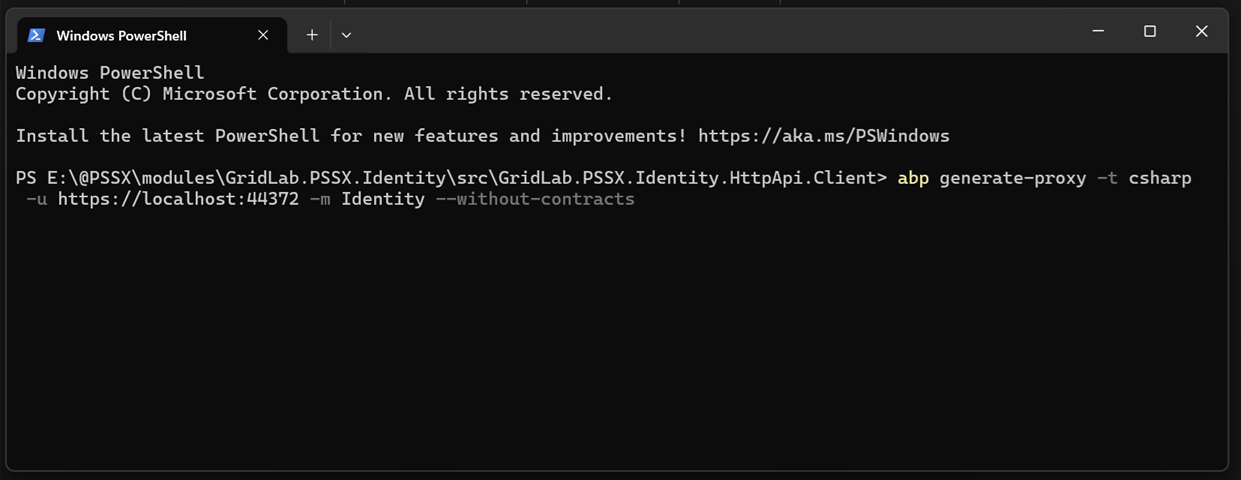1241x480 pixels.
Task: Close the Windows PowerShell tab
Action: point(263,35)
